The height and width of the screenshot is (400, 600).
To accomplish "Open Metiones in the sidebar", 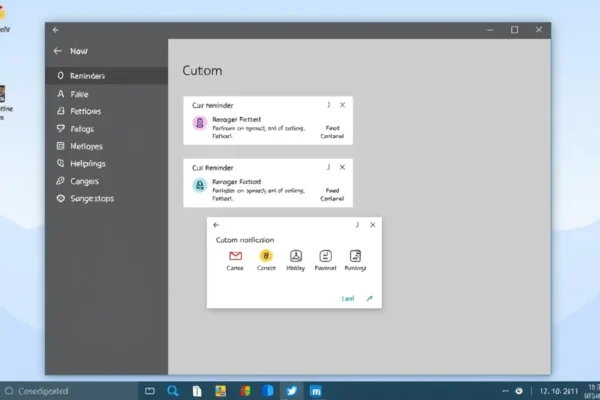I will coord(106,146).
